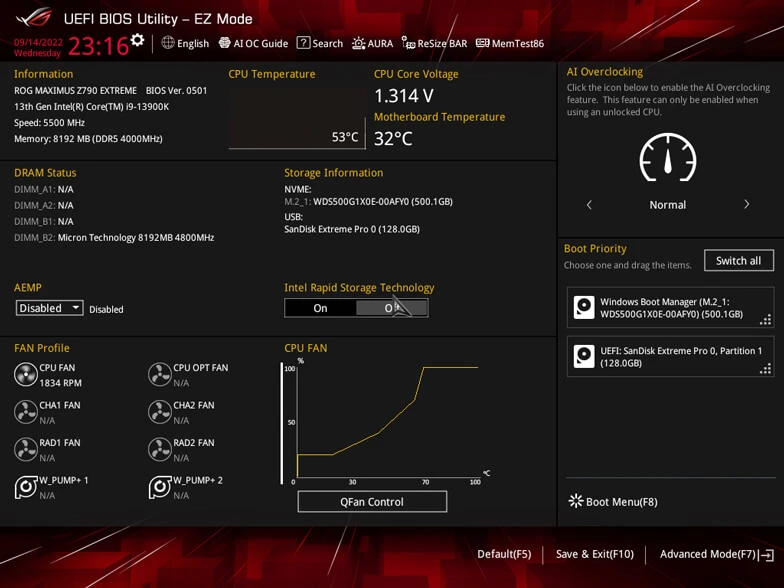
Task: Turn Intel Rapid Storage Technology On
Action: [320, 308]
